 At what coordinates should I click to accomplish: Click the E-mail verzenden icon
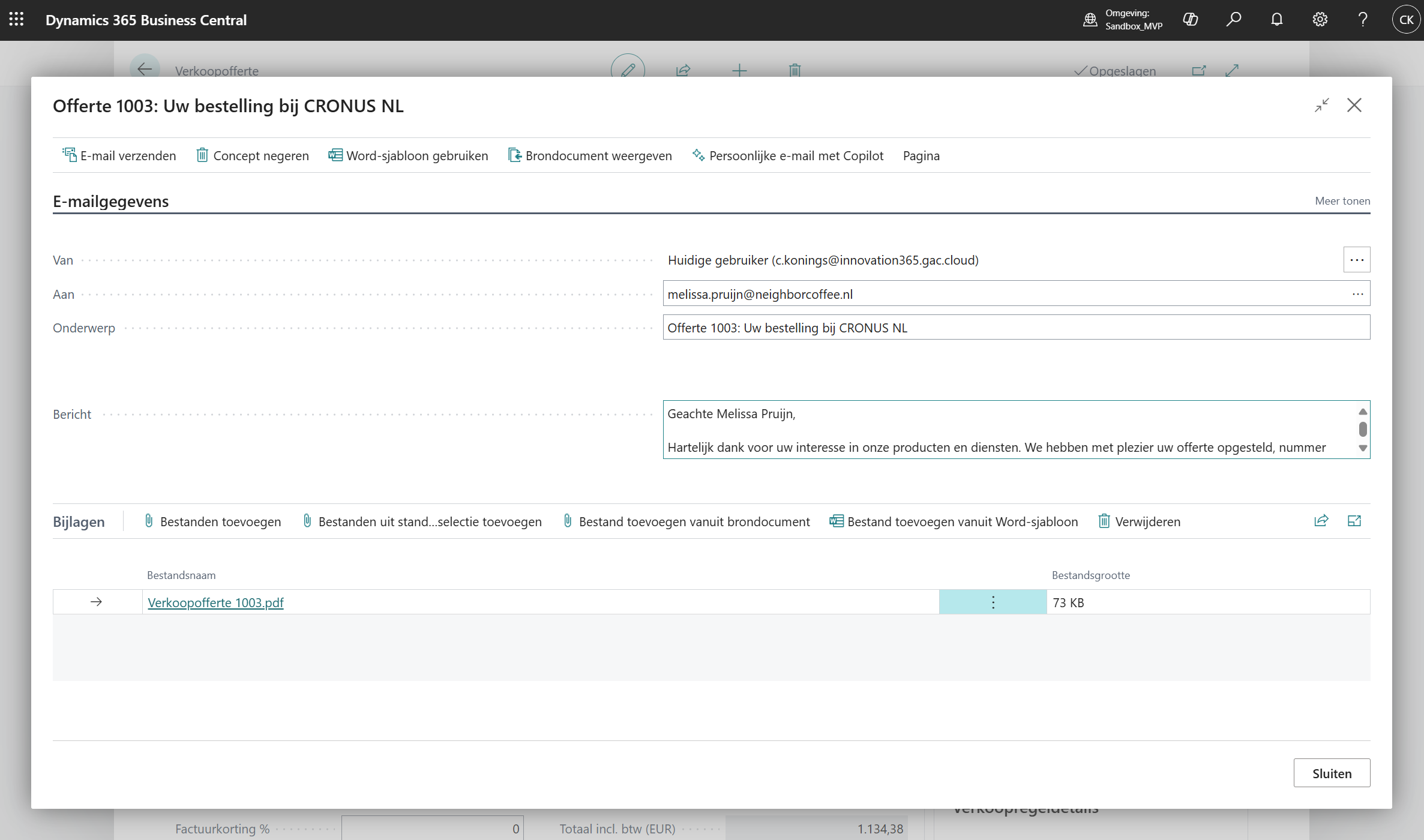pyautogui.click(x=69, y=155)
